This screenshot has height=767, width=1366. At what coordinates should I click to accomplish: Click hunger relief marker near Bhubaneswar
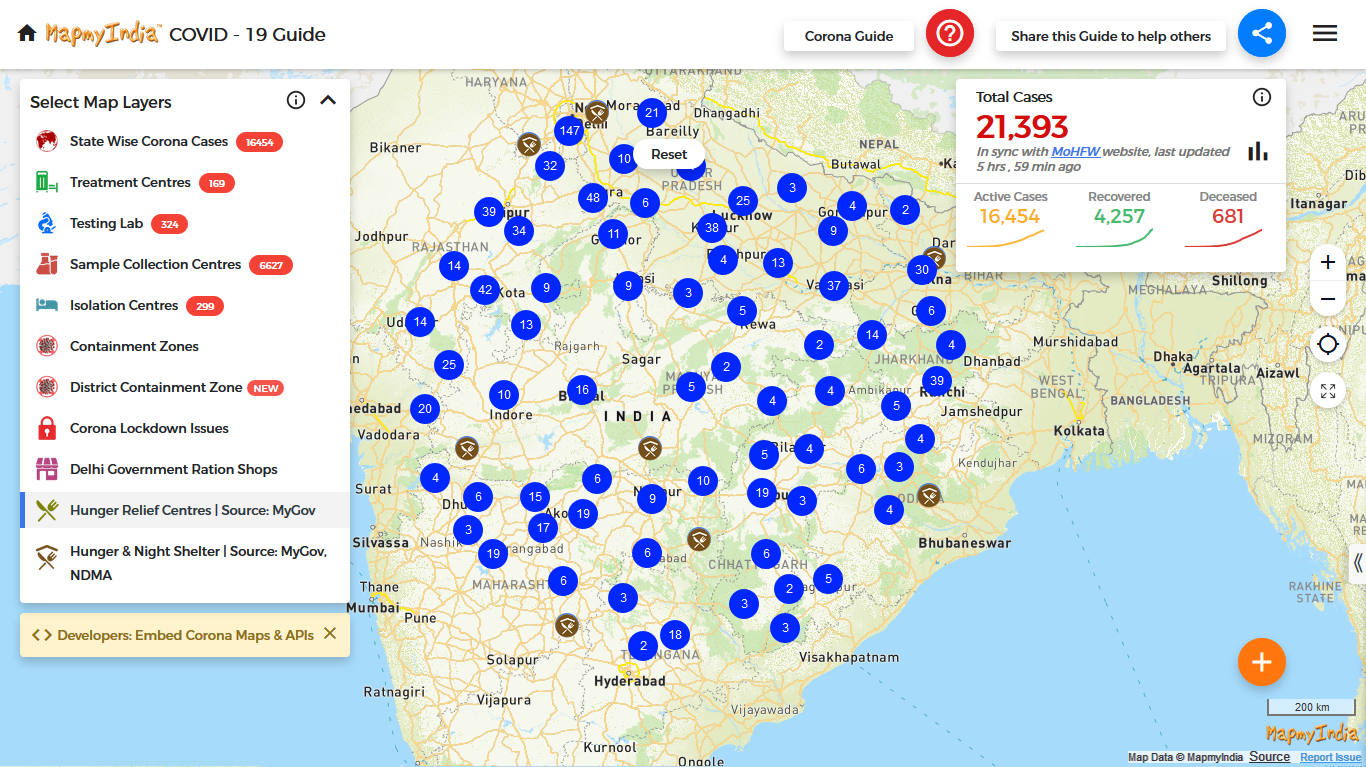pyautogui.click(x=930, y=494)
